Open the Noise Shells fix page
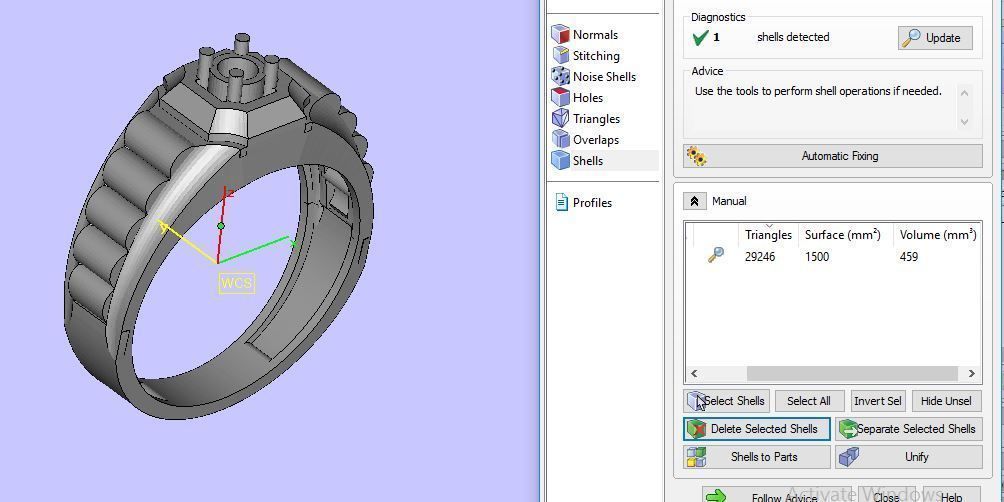 (594, 77)
